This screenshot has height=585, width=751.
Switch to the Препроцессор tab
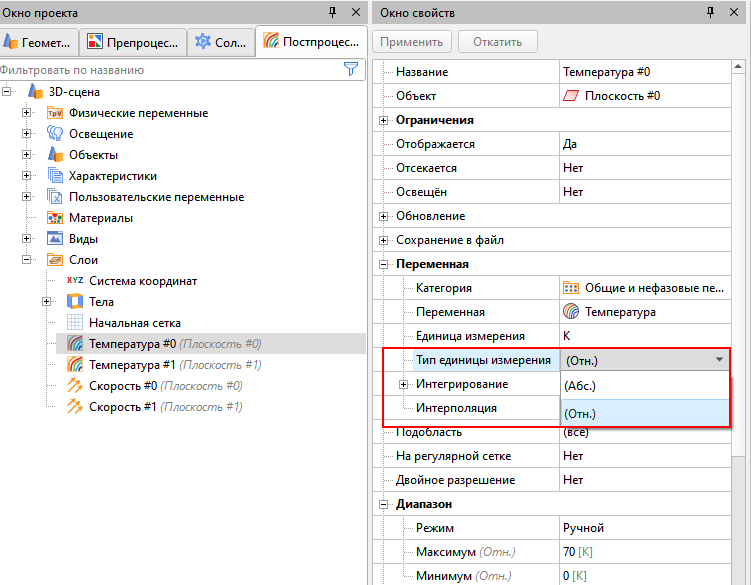[133, 42]
